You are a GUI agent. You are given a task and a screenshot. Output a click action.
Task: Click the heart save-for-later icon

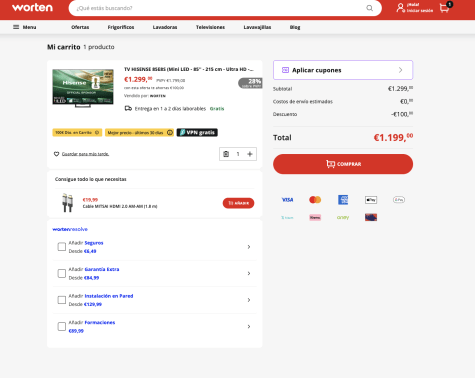pyautogui.click(x=56, y=154)
